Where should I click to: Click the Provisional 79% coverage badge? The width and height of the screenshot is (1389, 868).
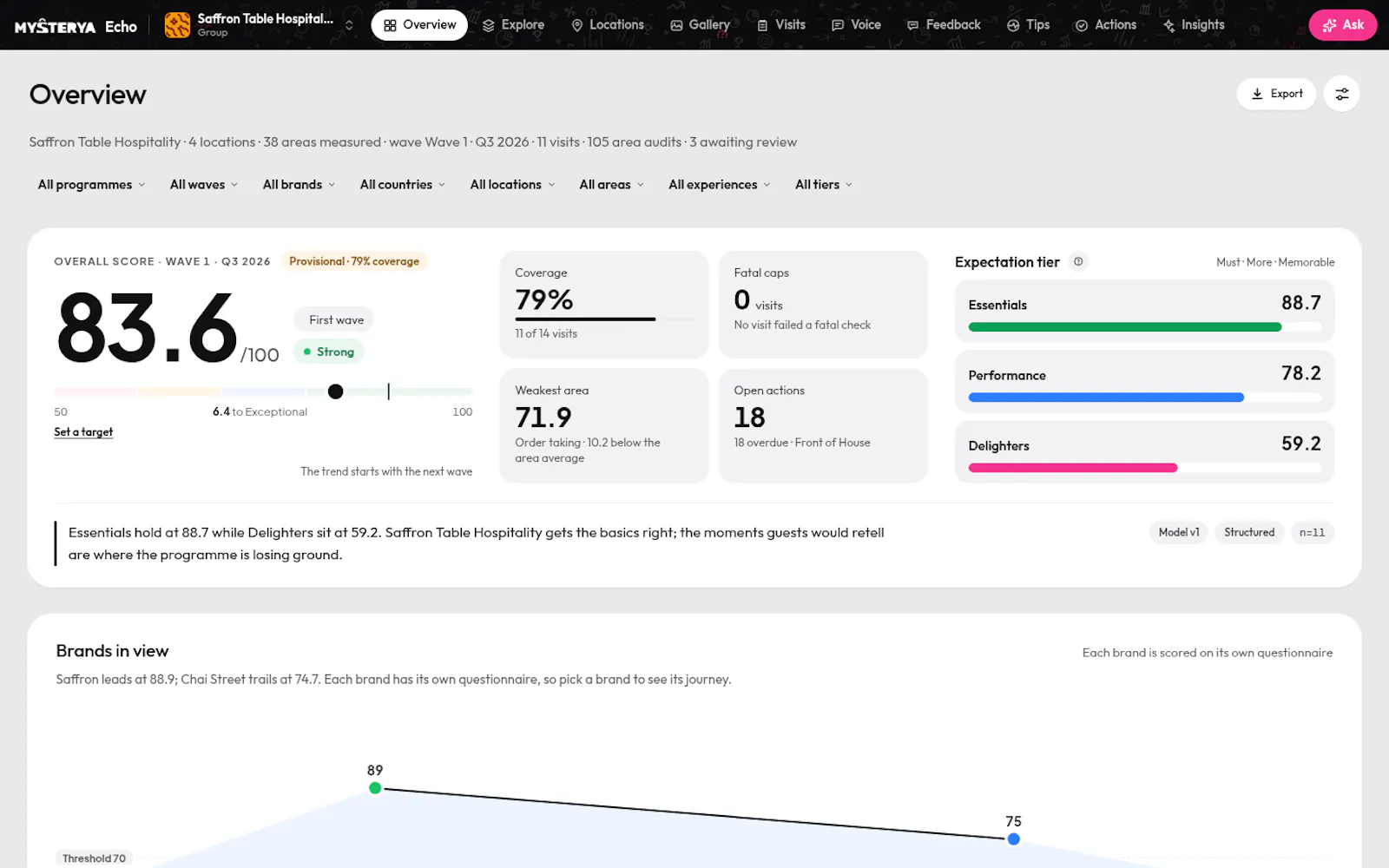pyautogui.click(x=354, y=261)
